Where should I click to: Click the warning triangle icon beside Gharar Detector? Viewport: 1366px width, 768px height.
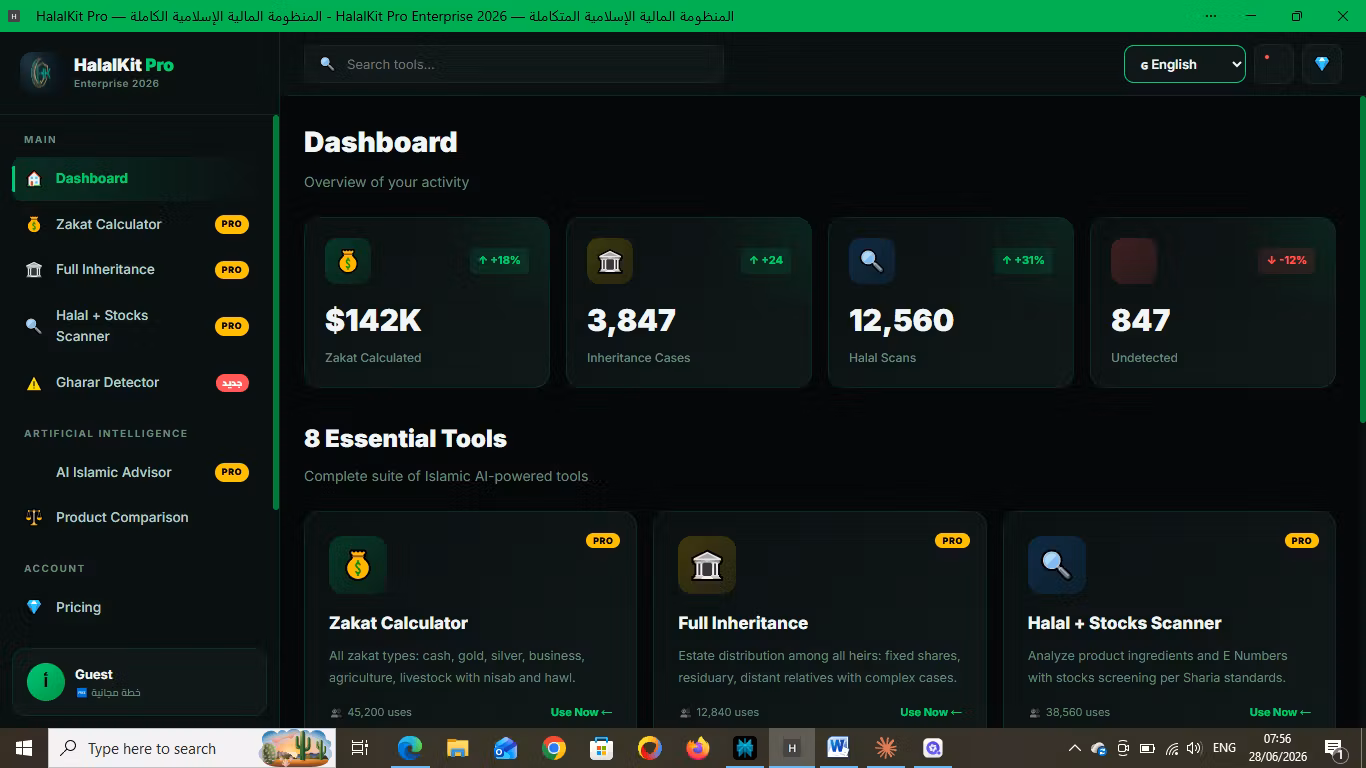[x=34, y=383]
